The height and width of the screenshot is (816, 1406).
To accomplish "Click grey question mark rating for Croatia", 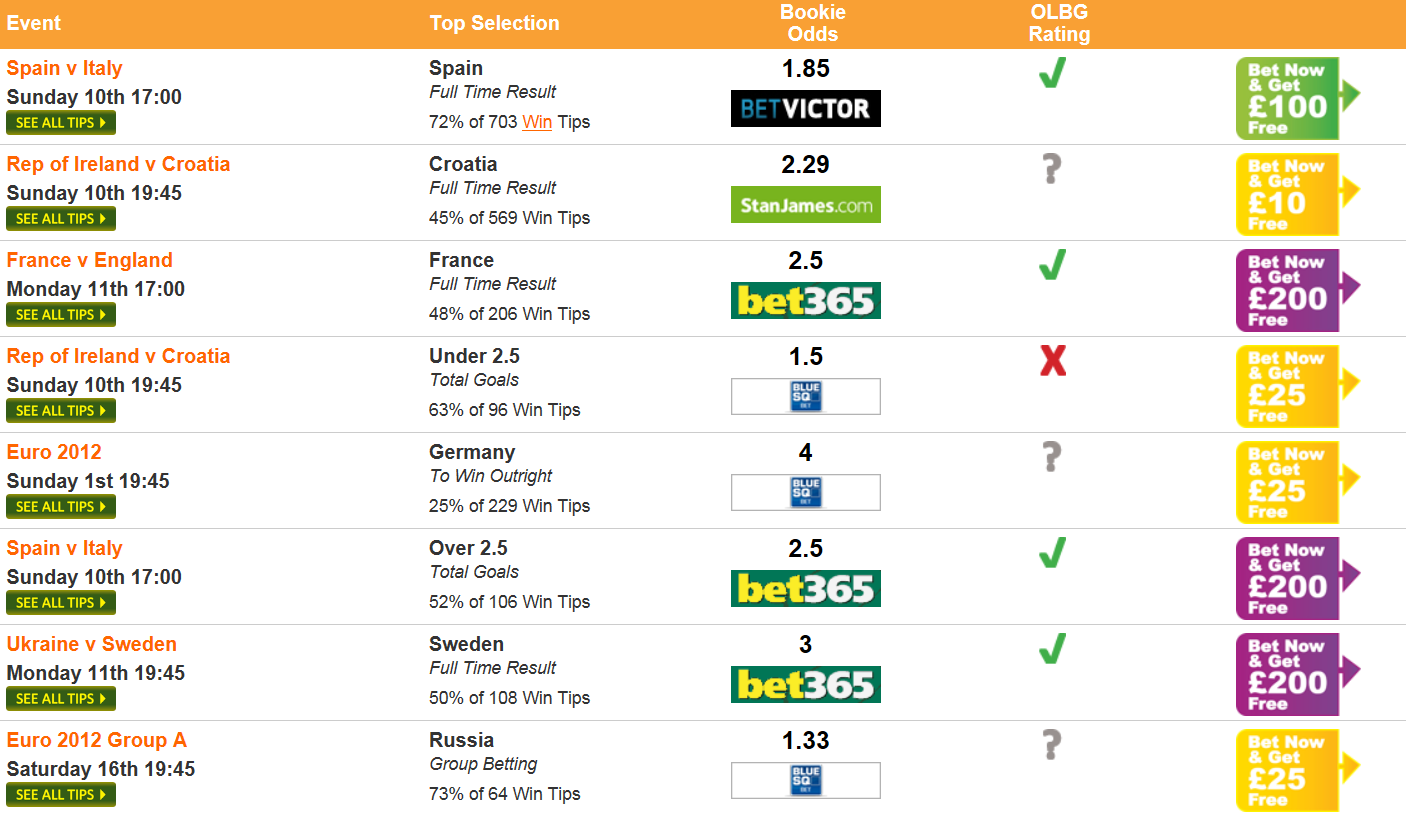I will 1050,169.
